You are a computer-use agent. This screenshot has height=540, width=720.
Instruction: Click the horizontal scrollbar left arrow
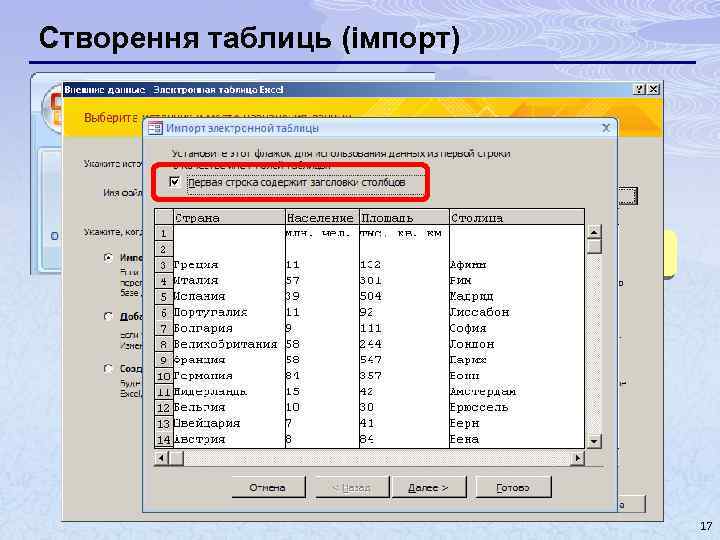(161, 458)
